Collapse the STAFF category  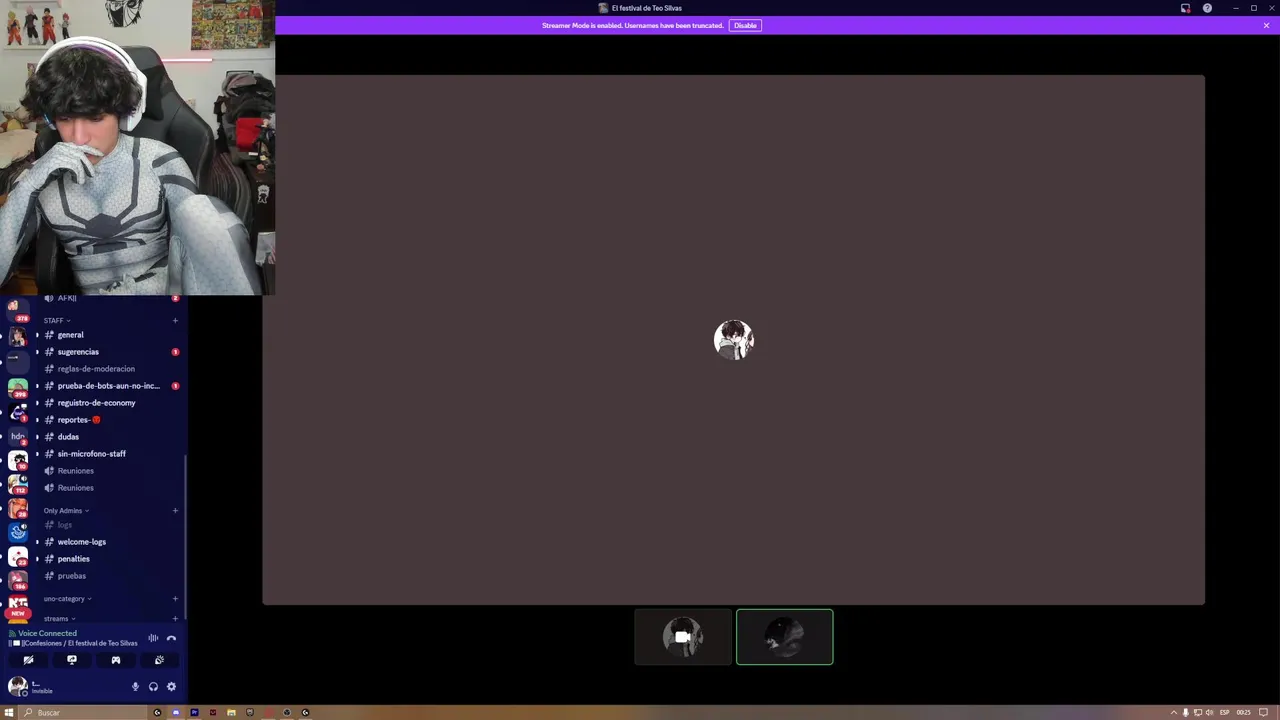point(56,320)
